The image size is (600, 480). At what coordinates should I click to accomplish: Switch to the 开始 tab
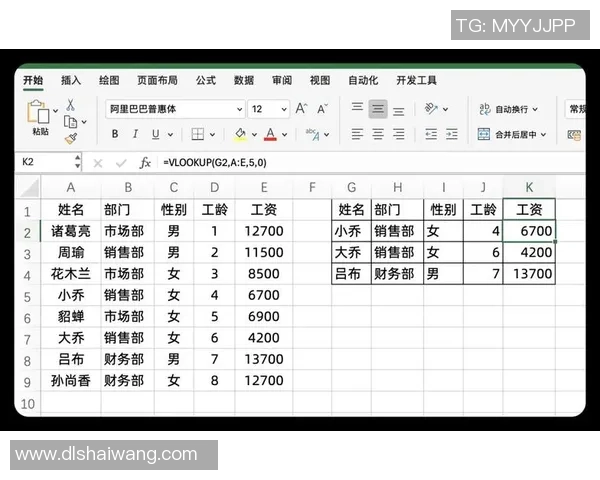click(x=33, y=80)
